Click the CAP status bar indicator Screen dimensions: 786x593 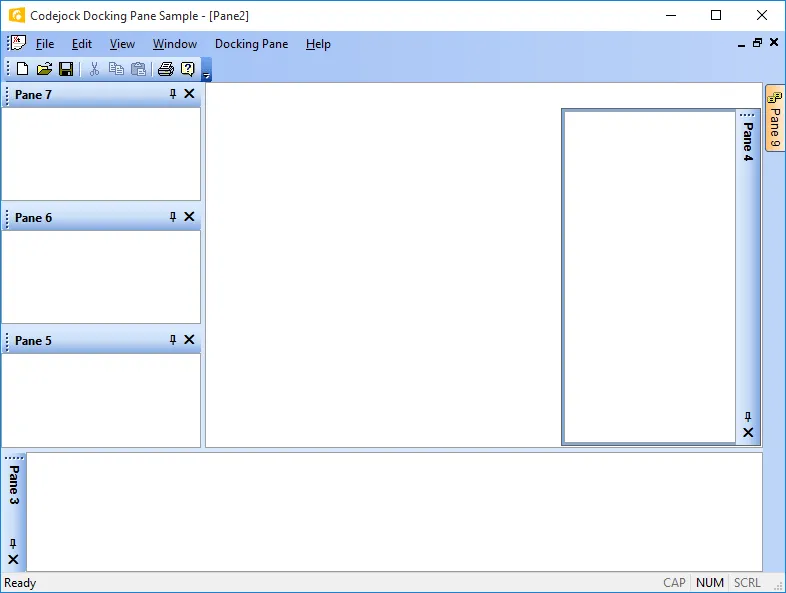click(x=674, y=582)
